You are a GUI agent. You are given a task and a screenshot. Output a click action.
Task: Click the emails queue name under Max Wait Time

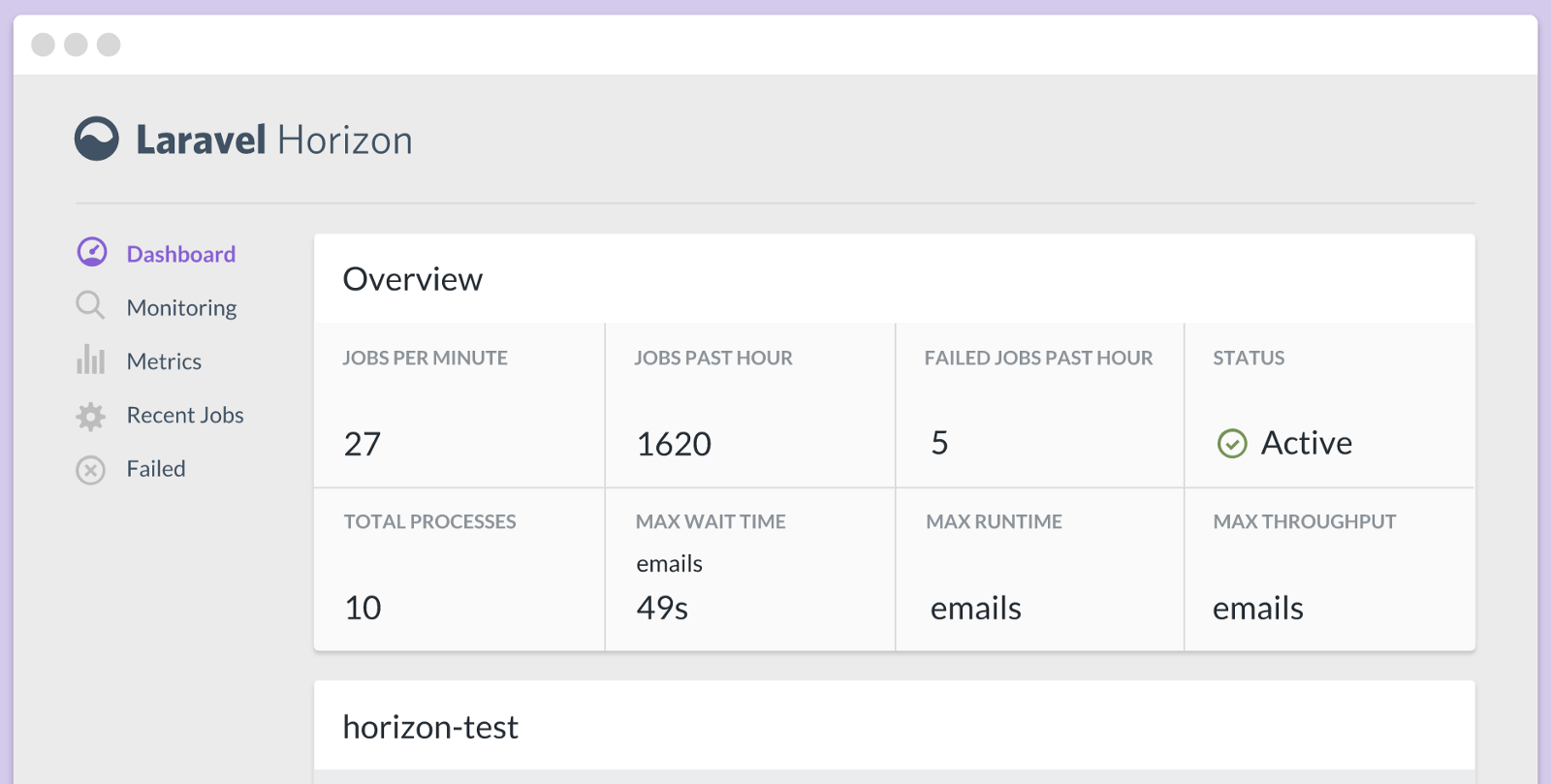point(669,564)
